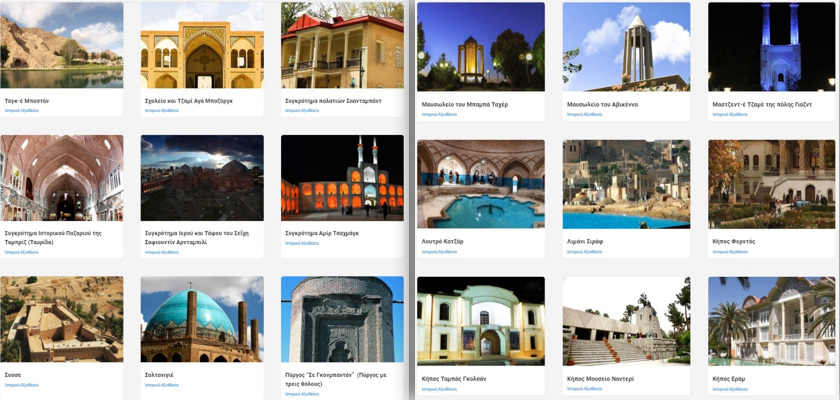Image resolution: width=840 pixels, height=400 pixels.
Task: Open the Ταγκ-έ Μποστάν thumbnail image
Action: click(x=62, y=45)
